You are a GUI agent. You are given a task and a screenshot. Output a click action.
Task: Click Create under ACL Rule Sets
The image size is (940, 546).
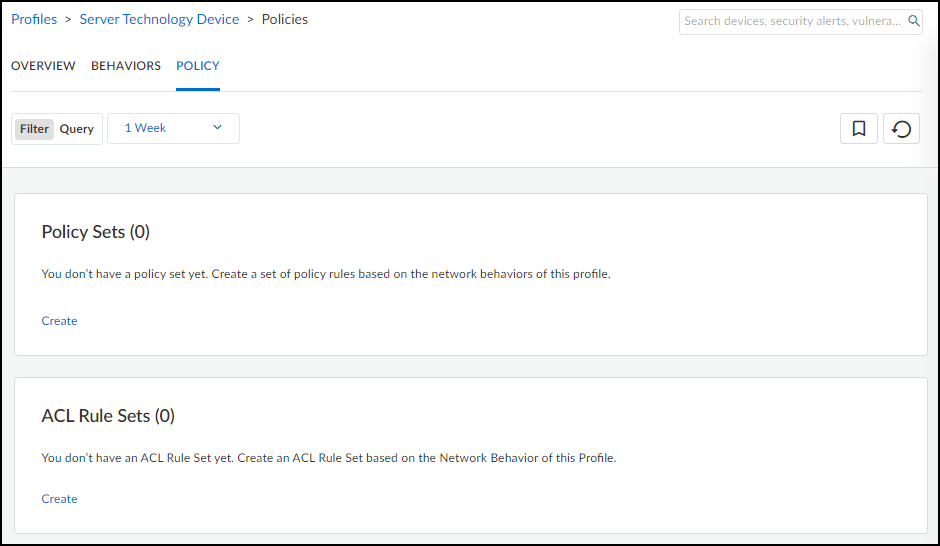59,499
